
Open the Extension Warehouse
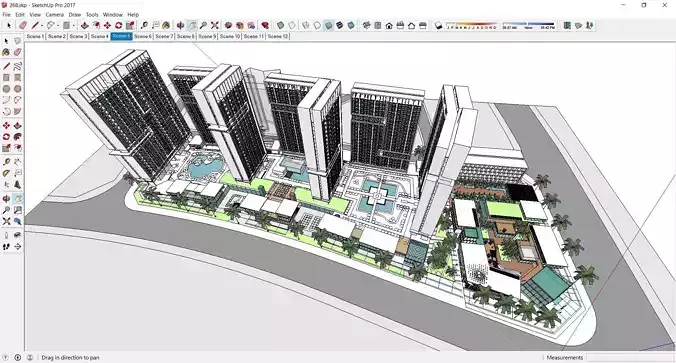pyautogui.click(x=239, y=25)
